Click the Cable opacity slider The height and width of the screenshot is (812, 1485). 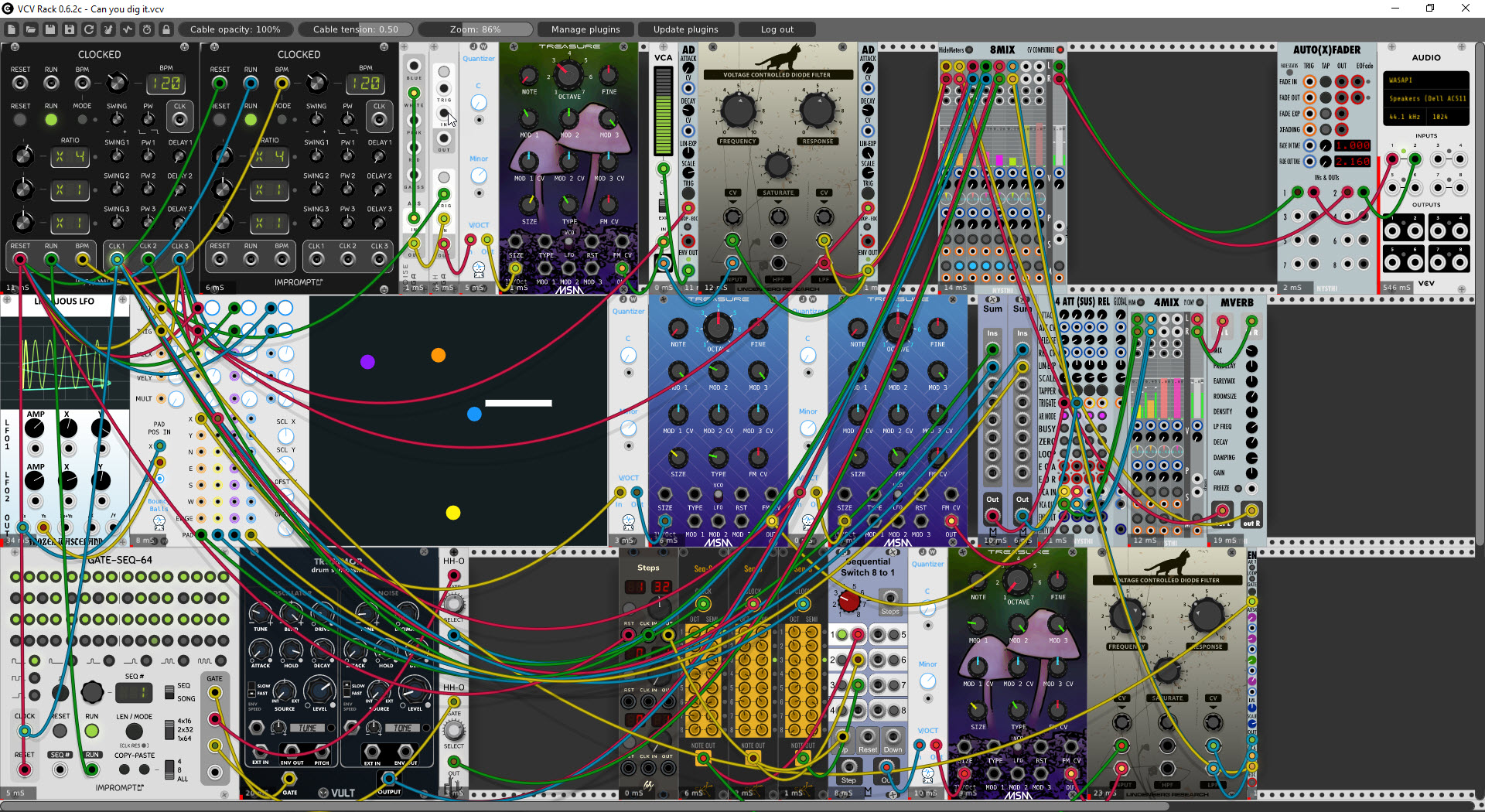235,29
